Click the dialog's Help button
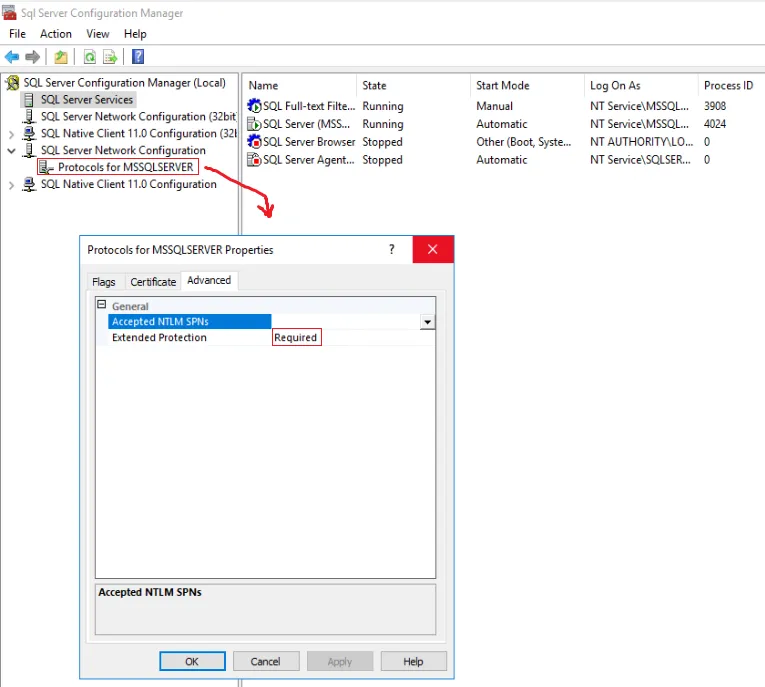 413,662
